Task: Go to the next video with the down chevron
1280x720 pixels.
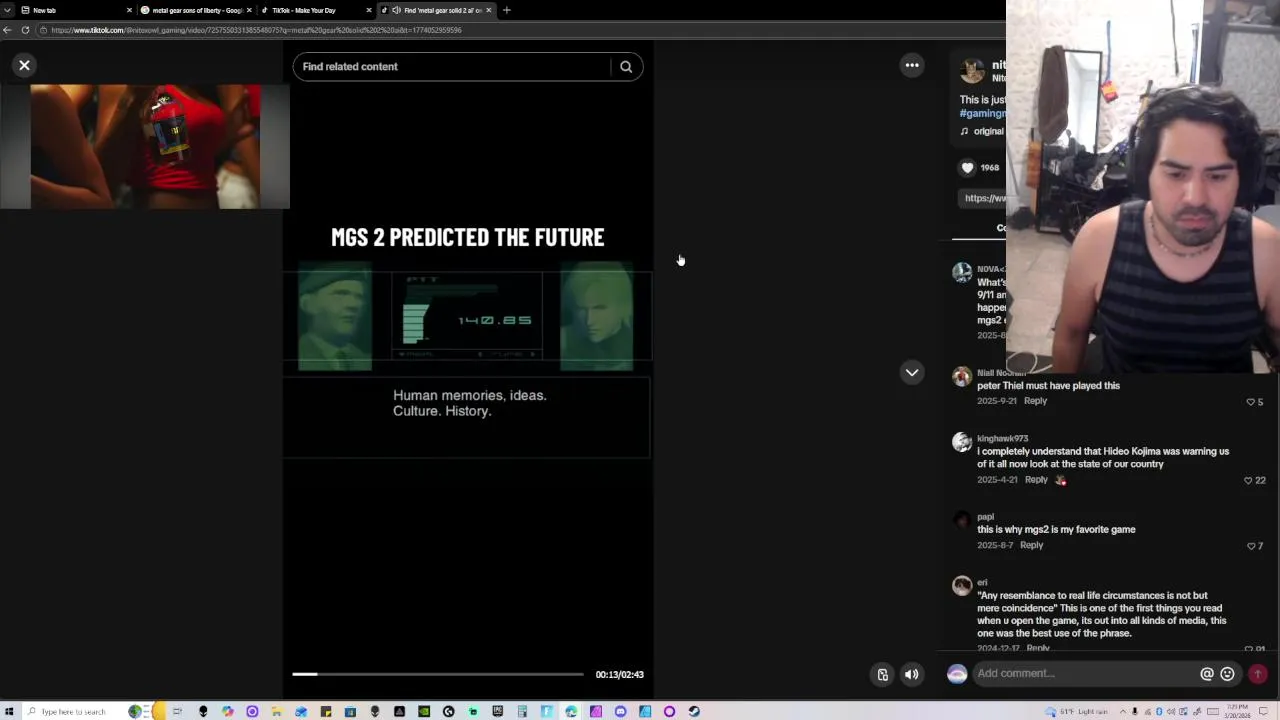Action: pyautogui.click(x=912, y=372)
